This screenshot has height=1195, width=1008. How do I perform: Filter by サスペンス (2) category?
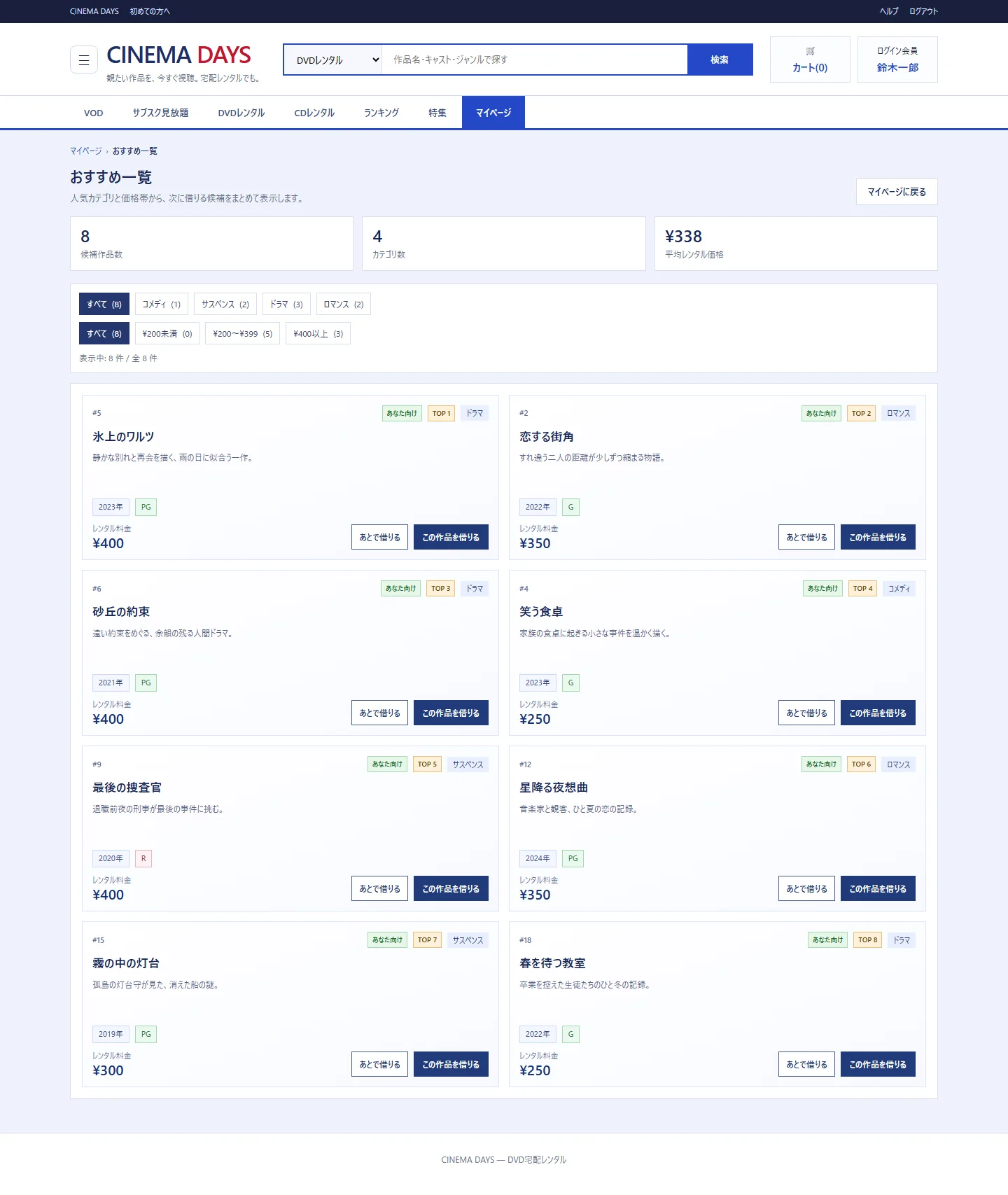pos(225,304)
